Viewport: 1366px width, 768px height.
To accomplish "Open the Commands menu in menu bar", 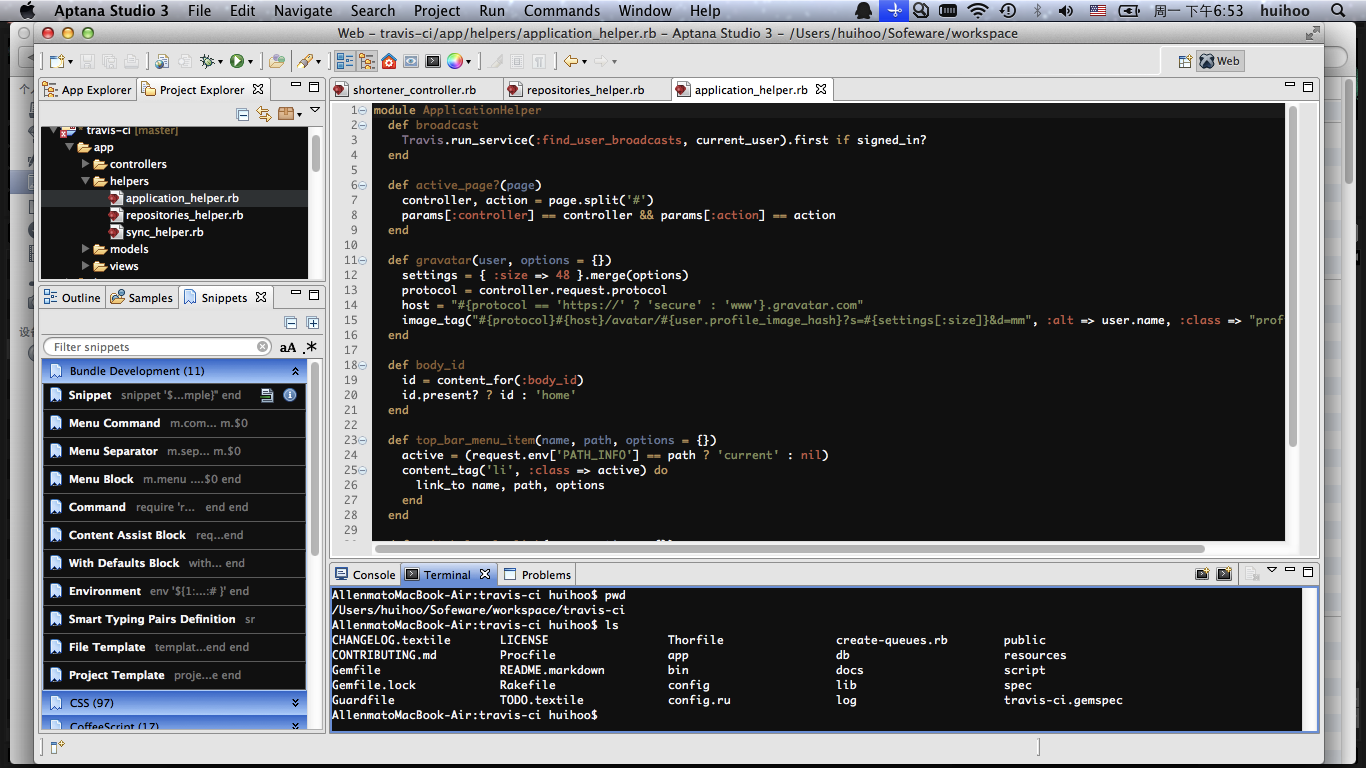I will tap(562, 11).
